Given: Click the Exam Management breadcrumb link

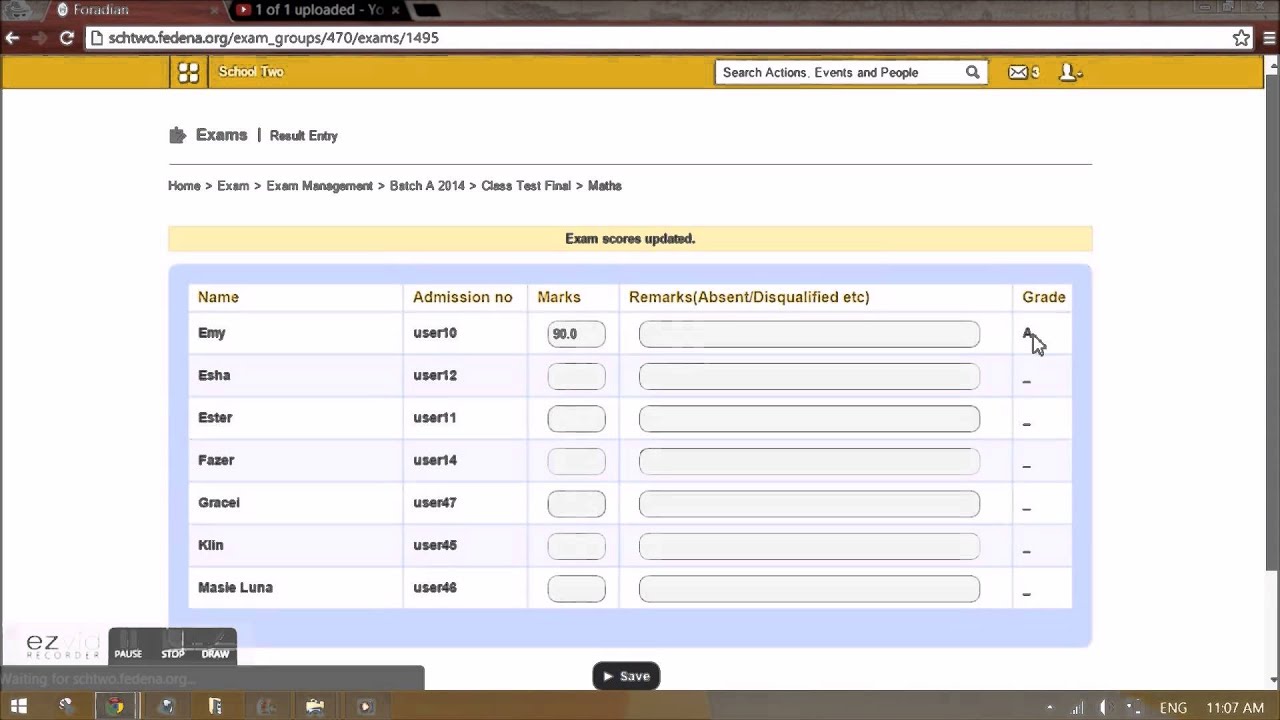Looking at the screenshot, I should pyautogui.click(x=319, y=186).
